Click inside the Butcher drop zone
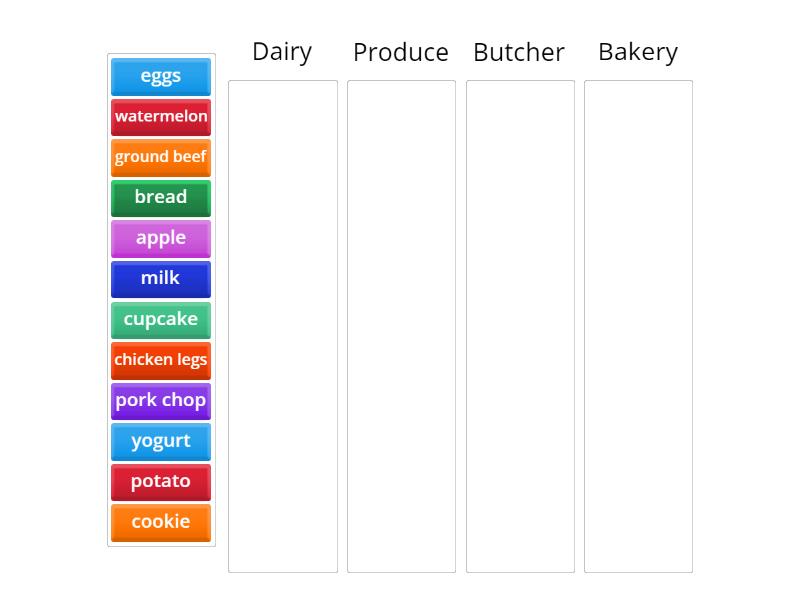Viewport: 800px width, 600px height. click(519, 325)
